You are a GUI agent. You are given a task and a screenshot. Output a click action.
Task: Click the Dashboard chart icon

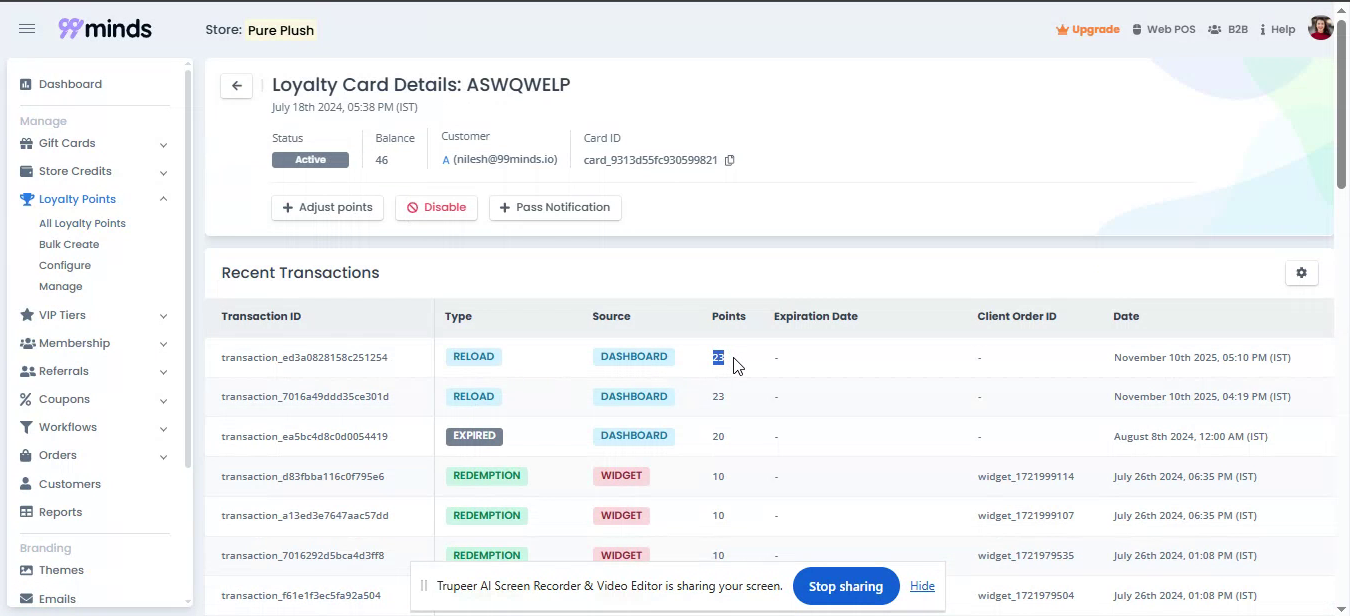coord(27,84)
